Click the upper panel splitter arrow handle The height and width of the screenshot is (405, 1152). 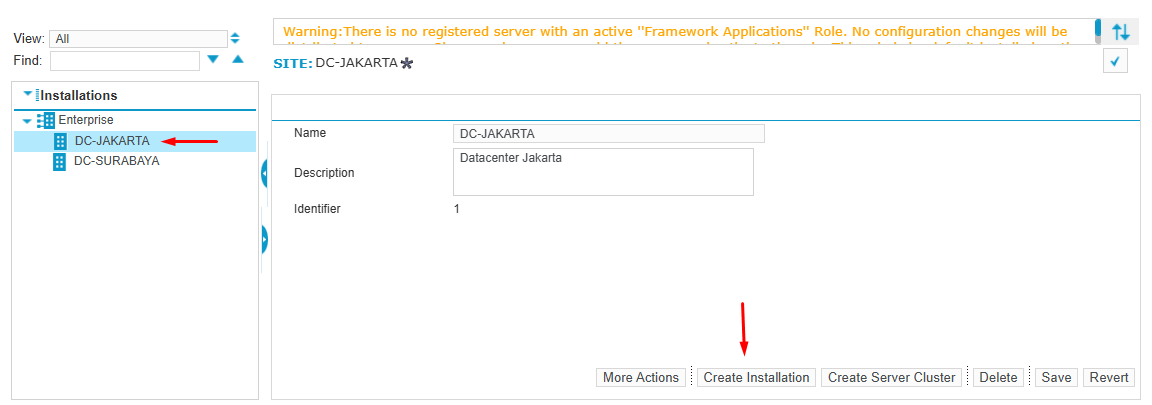[x=265, y=174]
